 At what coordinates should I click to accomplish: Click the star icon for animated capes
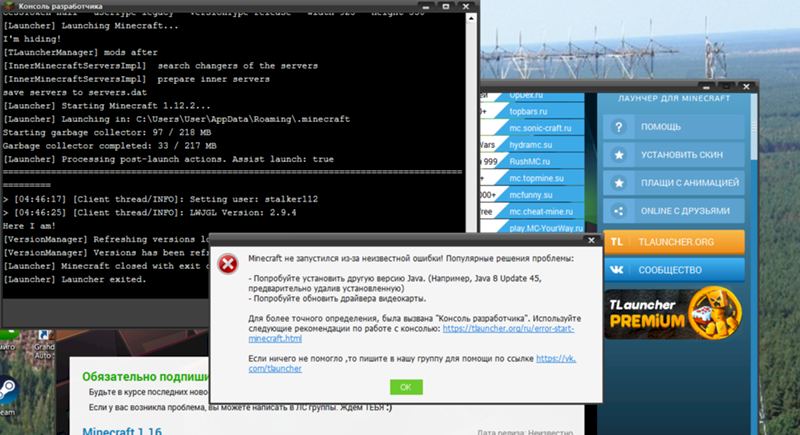click(620, 184)
